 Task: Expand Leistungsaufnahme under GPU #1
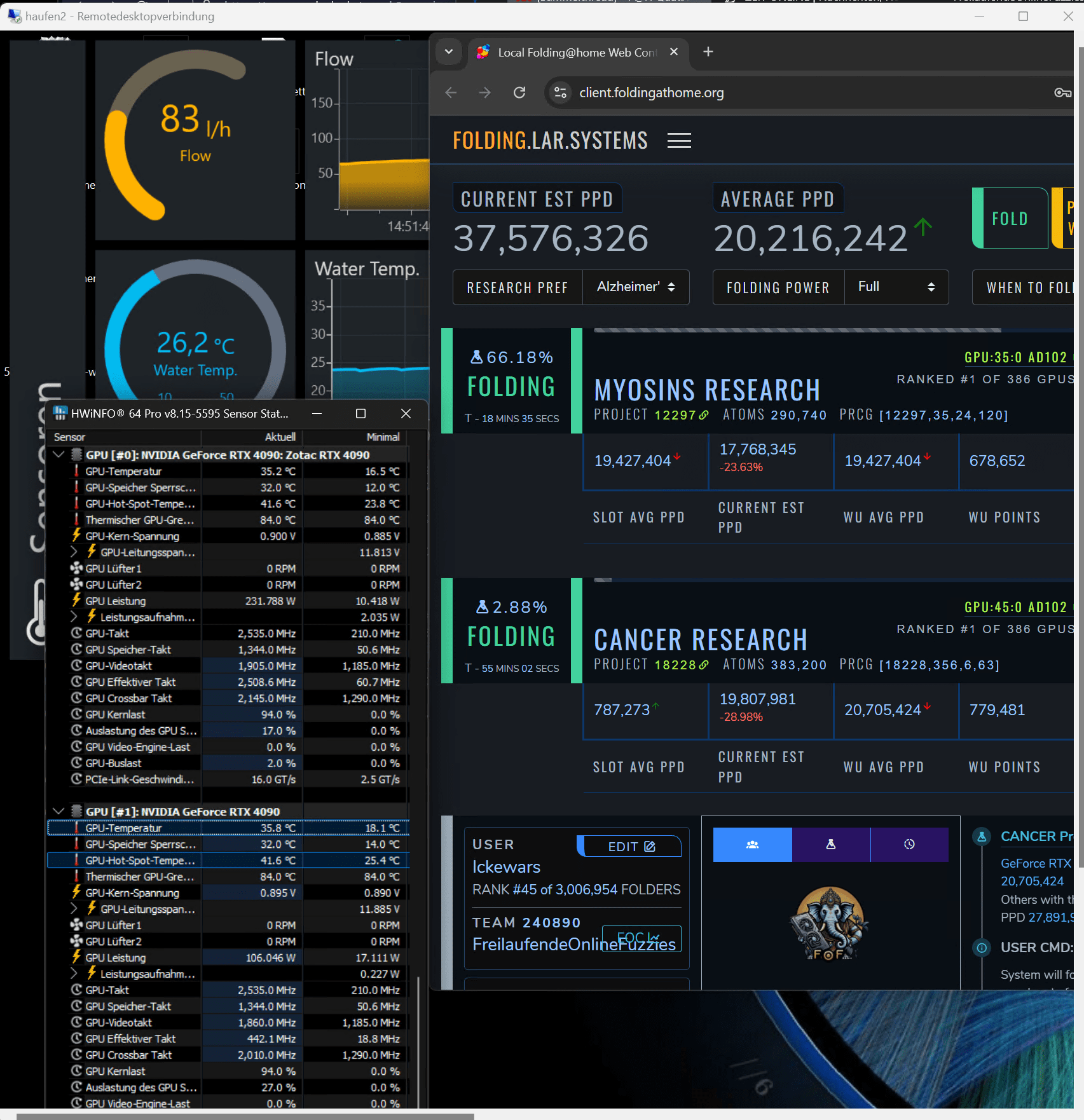74,973
